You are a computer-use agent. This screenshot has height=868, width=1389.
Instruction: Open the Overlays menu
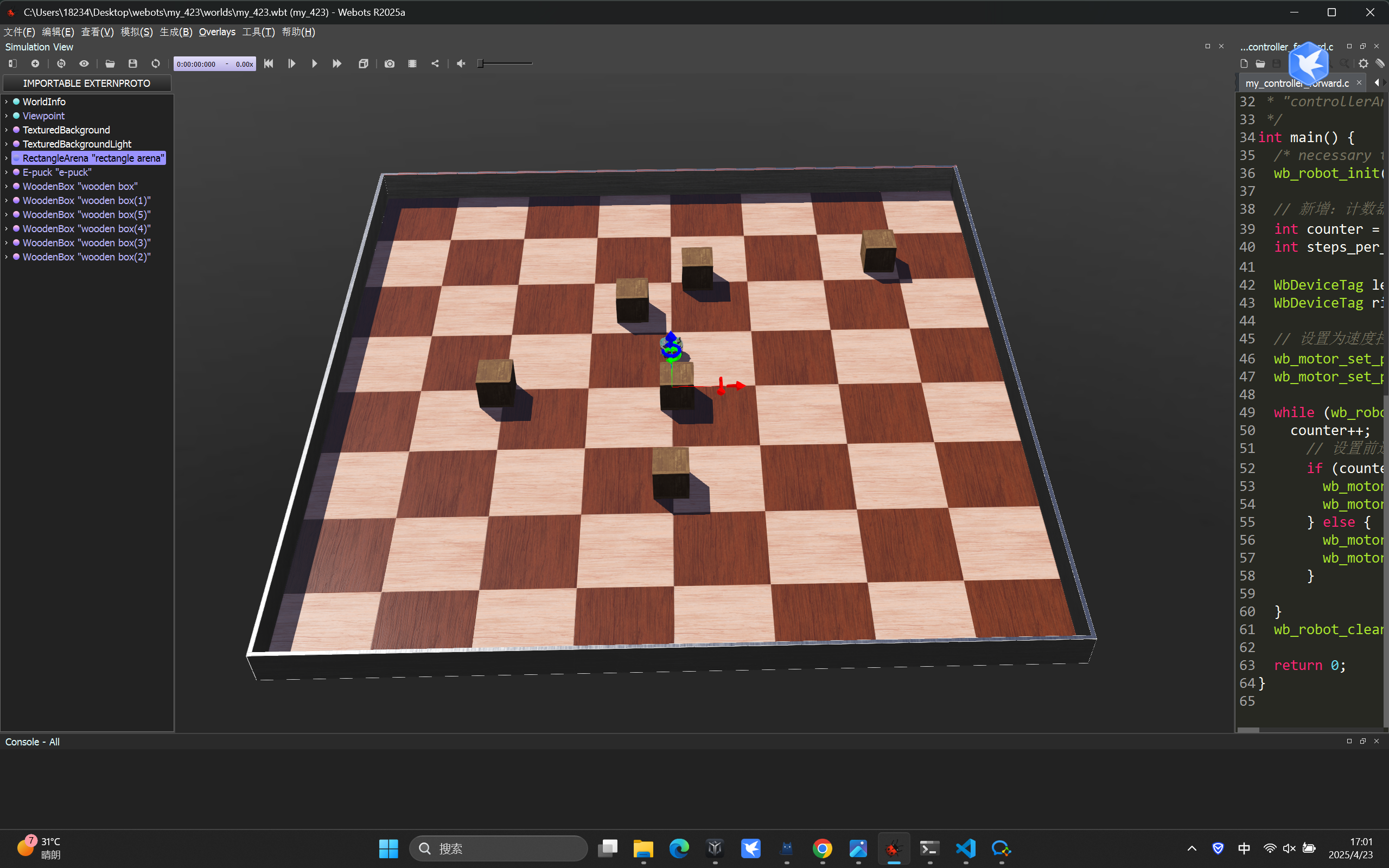(x=217, y=32)
